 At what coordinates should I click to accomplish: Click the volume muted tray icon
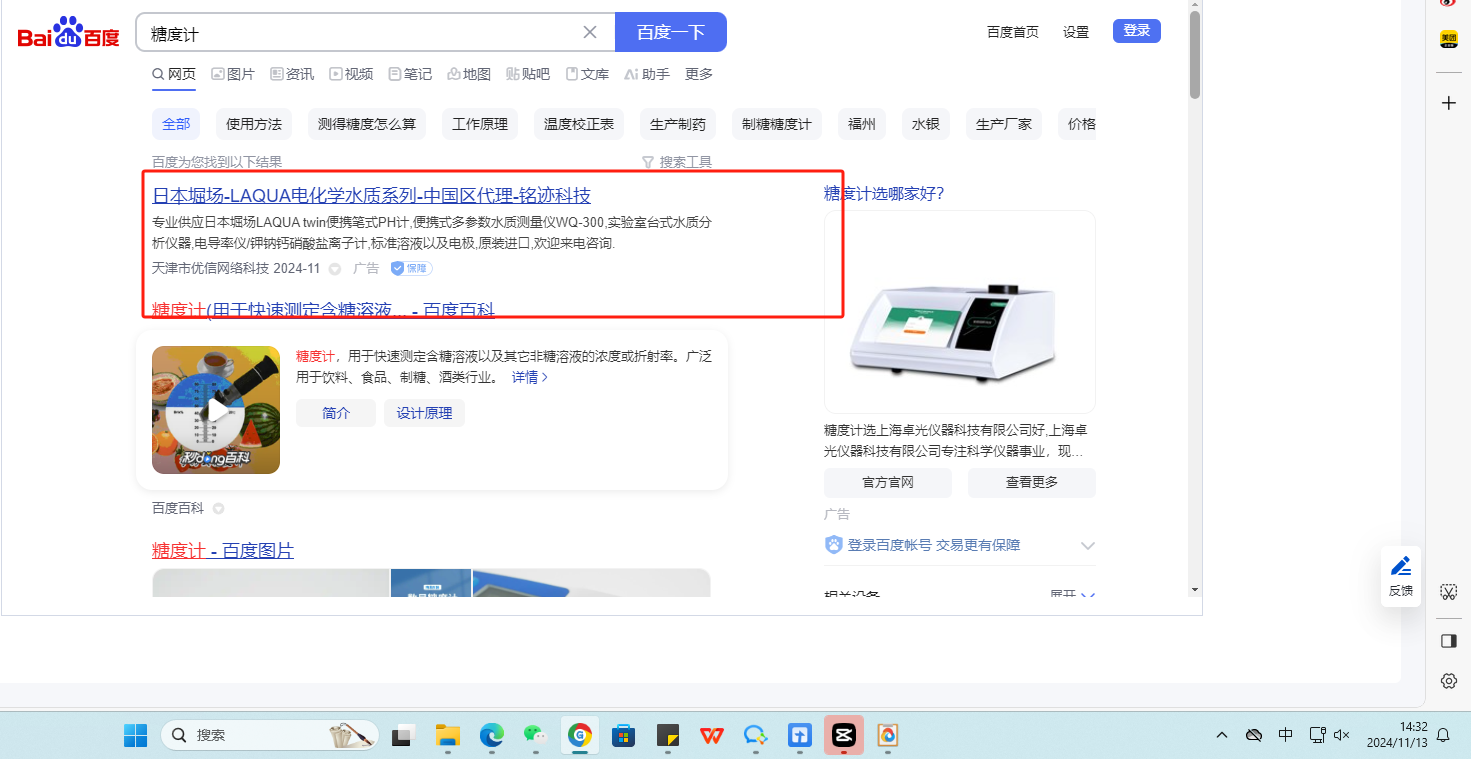tap(1343, 735)
